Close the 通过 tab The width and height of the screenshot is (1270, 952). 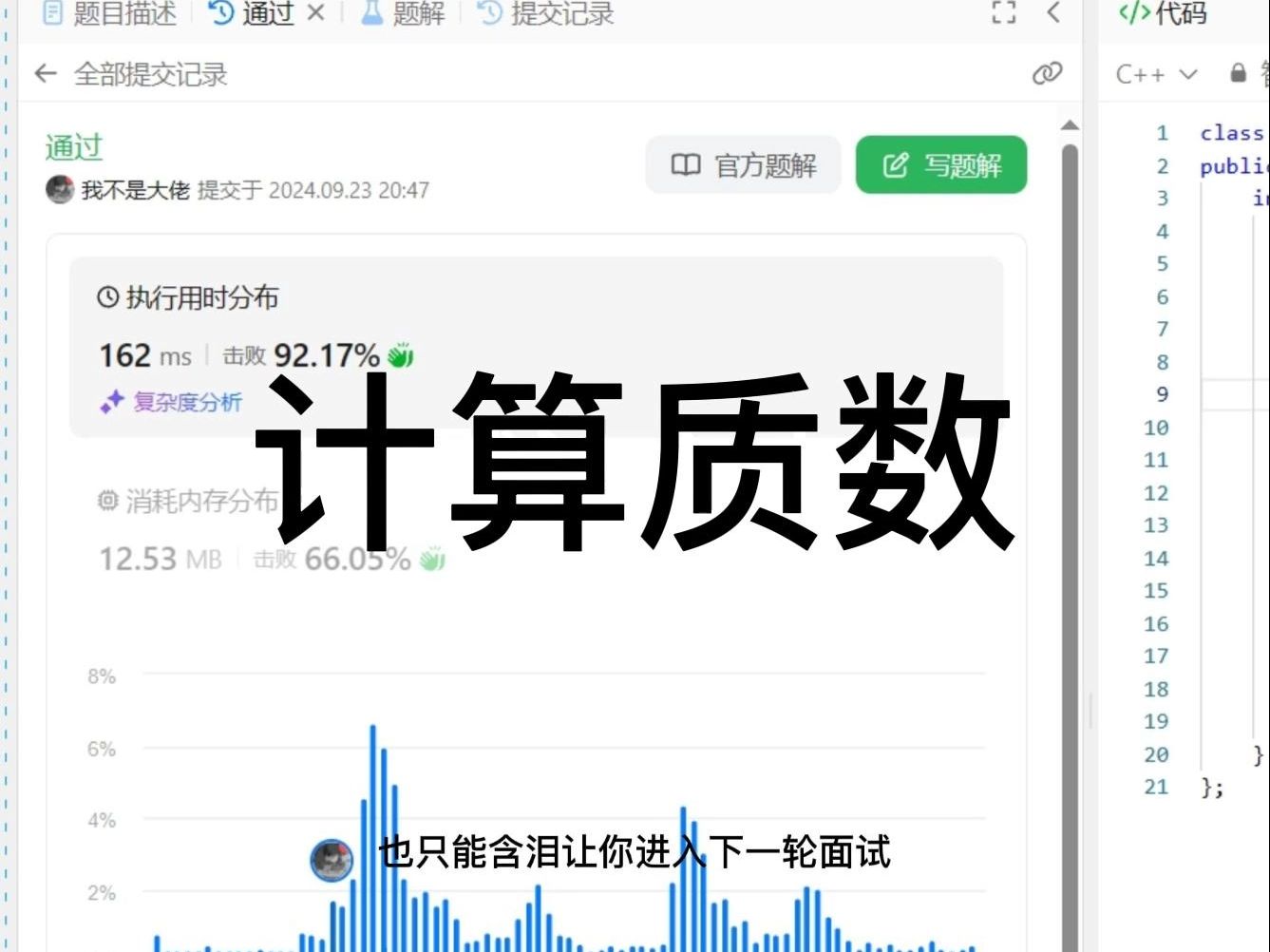[316, 12]
